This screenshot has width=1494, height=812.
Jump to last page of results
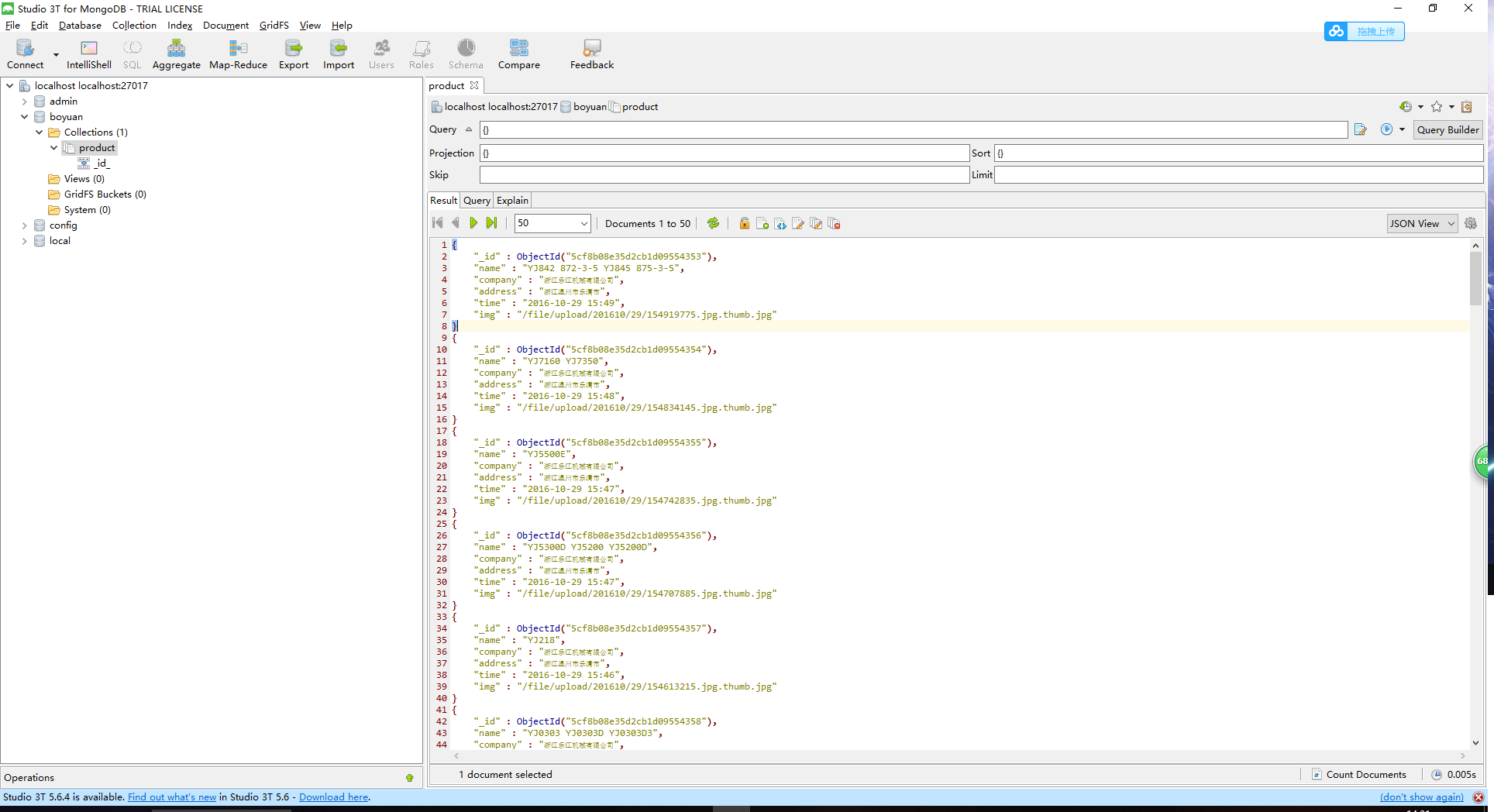[x=491, y=223]
